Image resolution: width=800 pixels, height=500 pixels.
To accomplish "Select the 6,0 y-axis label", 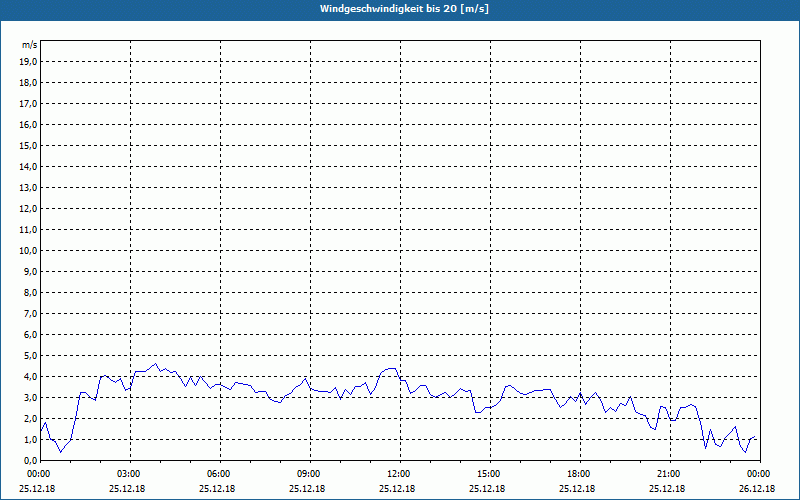I will 31,334.
